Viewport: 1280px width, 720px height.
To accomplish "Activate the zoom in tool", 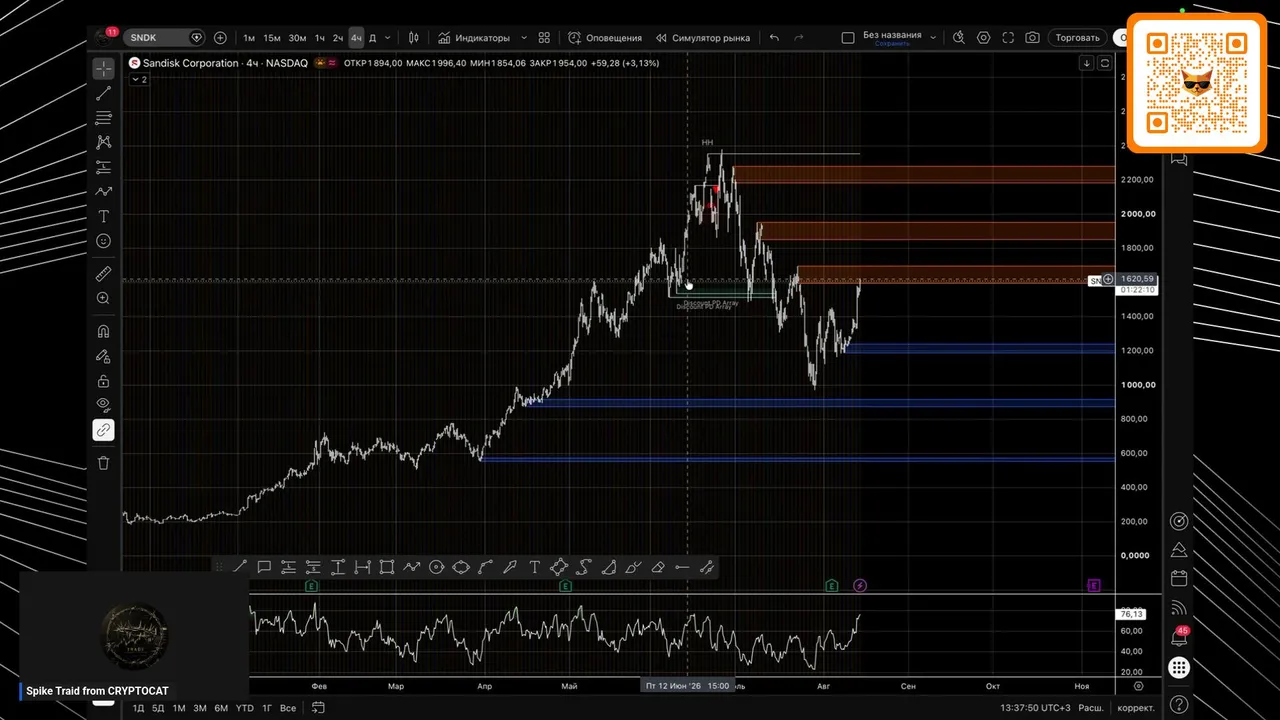I will tap(103, 298).
